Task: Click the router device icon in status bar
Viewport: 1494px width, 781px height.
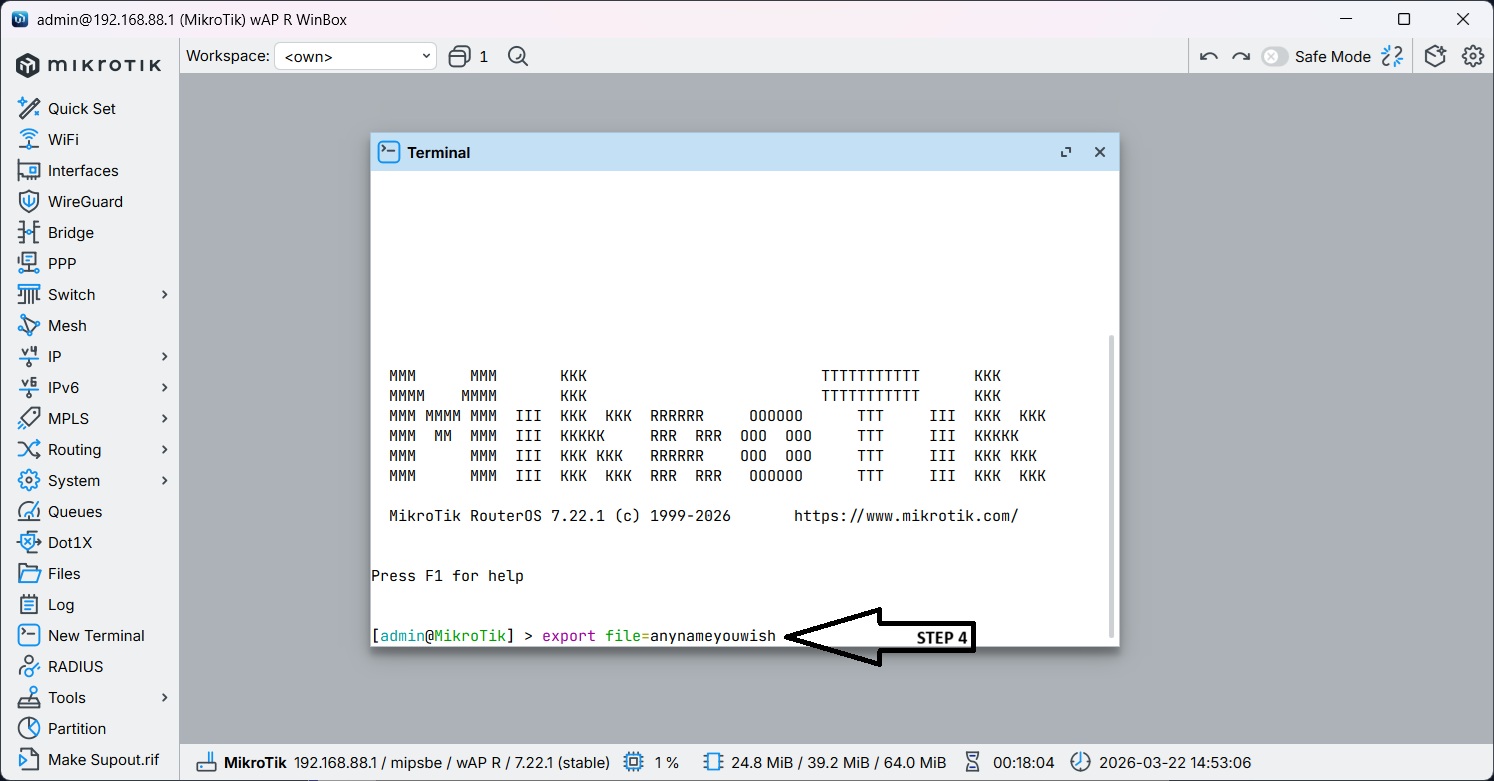Action: pos(207,762)
